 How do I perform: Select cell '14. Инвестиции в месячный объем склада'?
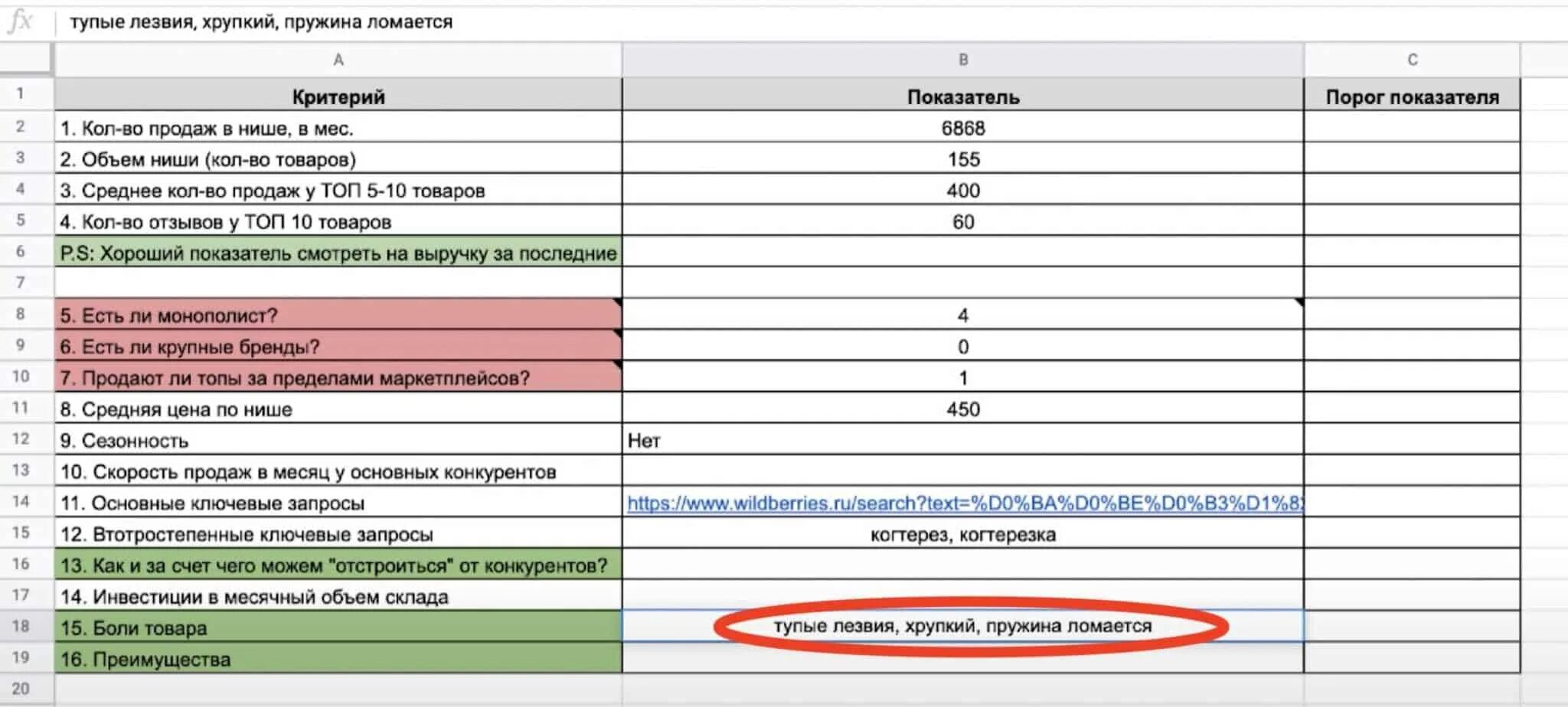[338, 596]
